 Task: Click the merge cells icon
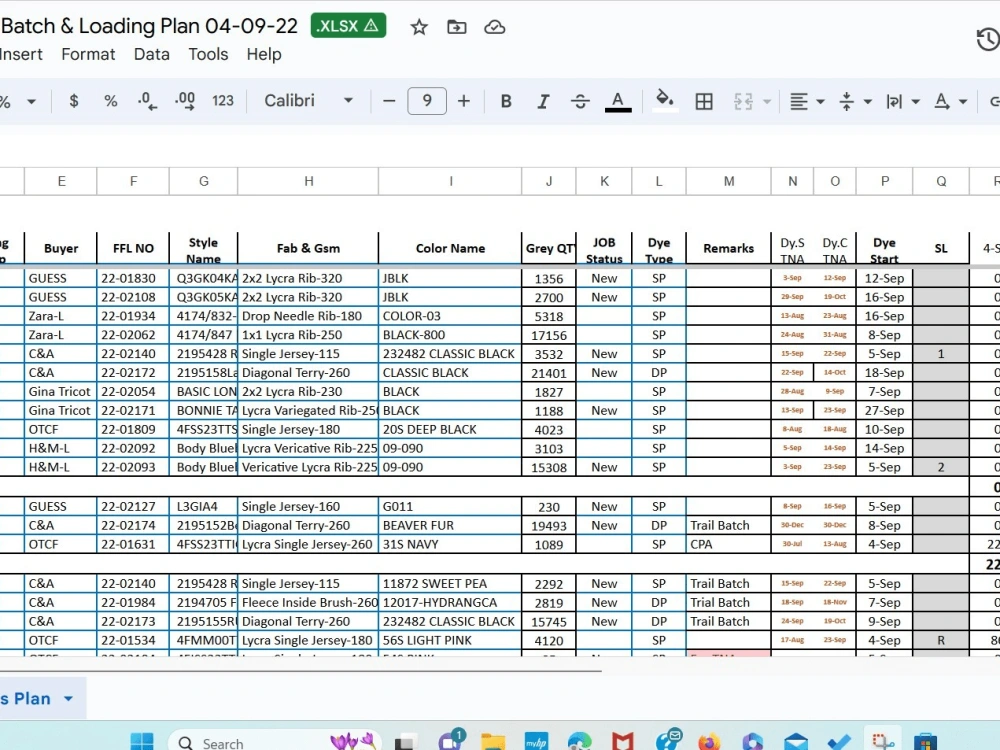[x=743, y=101]
